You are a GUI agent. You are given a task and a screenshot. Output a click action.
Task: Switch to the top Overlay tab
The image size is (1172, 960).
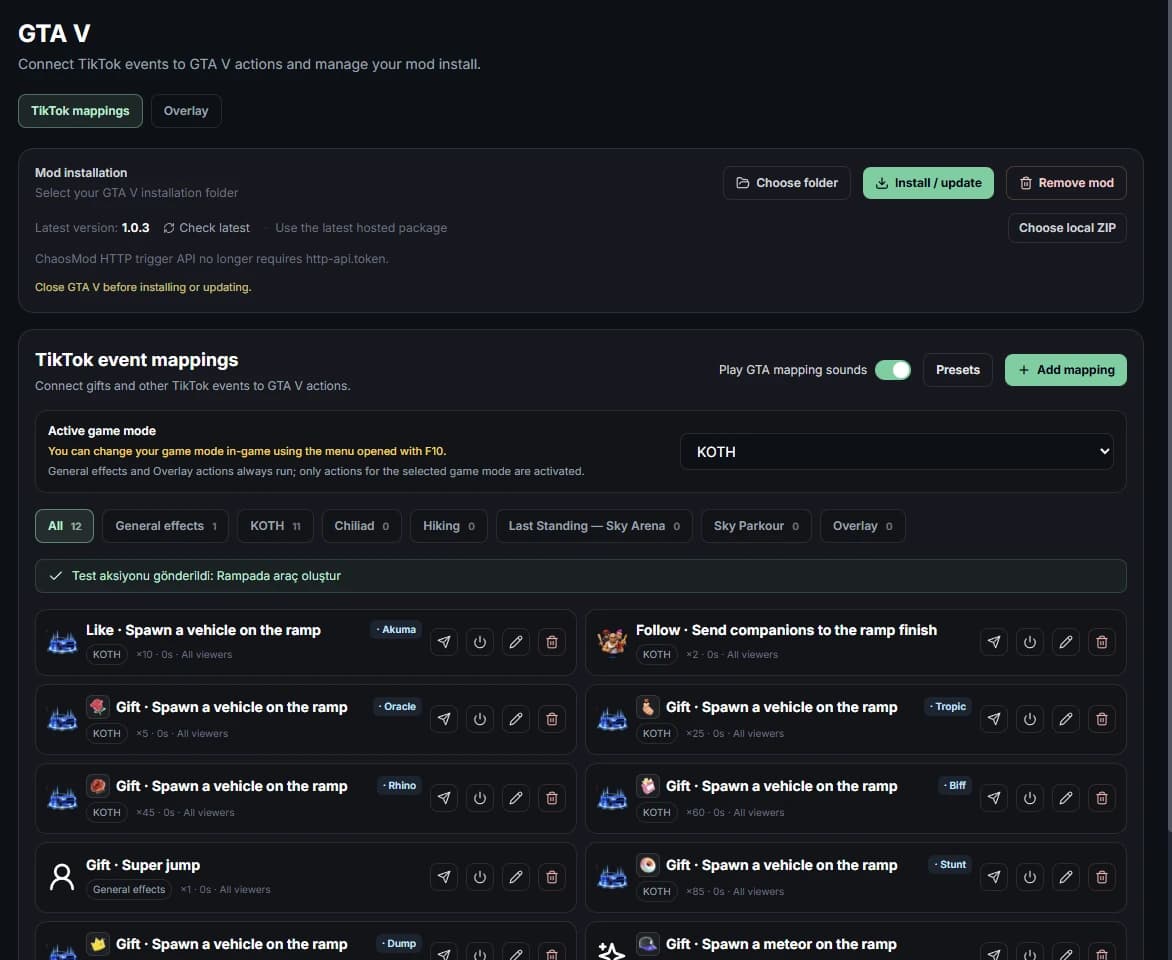[x=186, y=111]
